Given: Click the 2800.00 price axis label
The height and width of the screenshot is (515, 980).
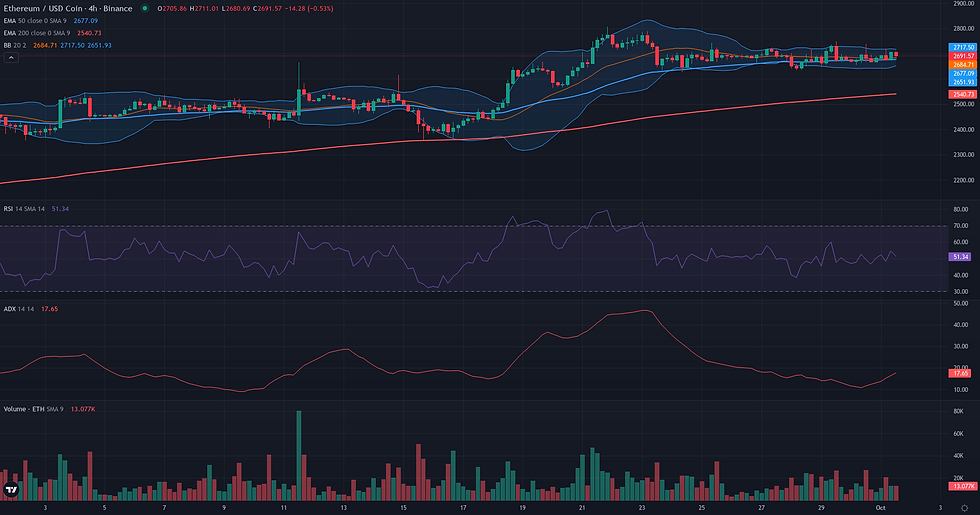Looking at the screenshot, I should [x=964, y=29].
